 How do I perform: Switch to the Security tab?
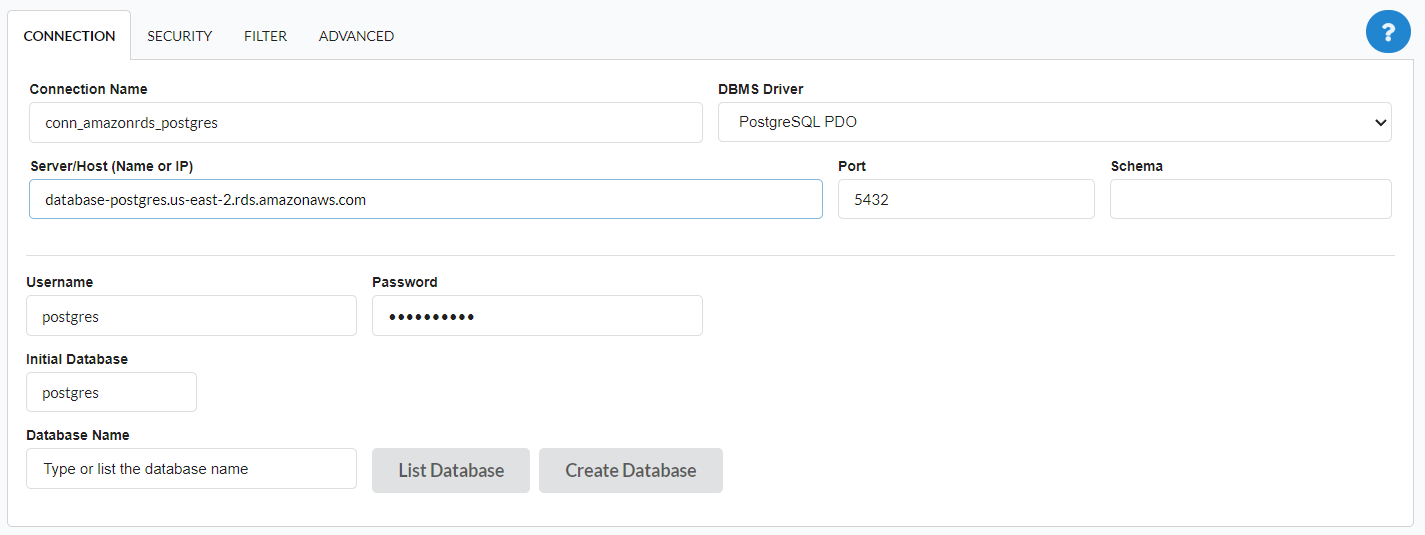pos(179,36)
